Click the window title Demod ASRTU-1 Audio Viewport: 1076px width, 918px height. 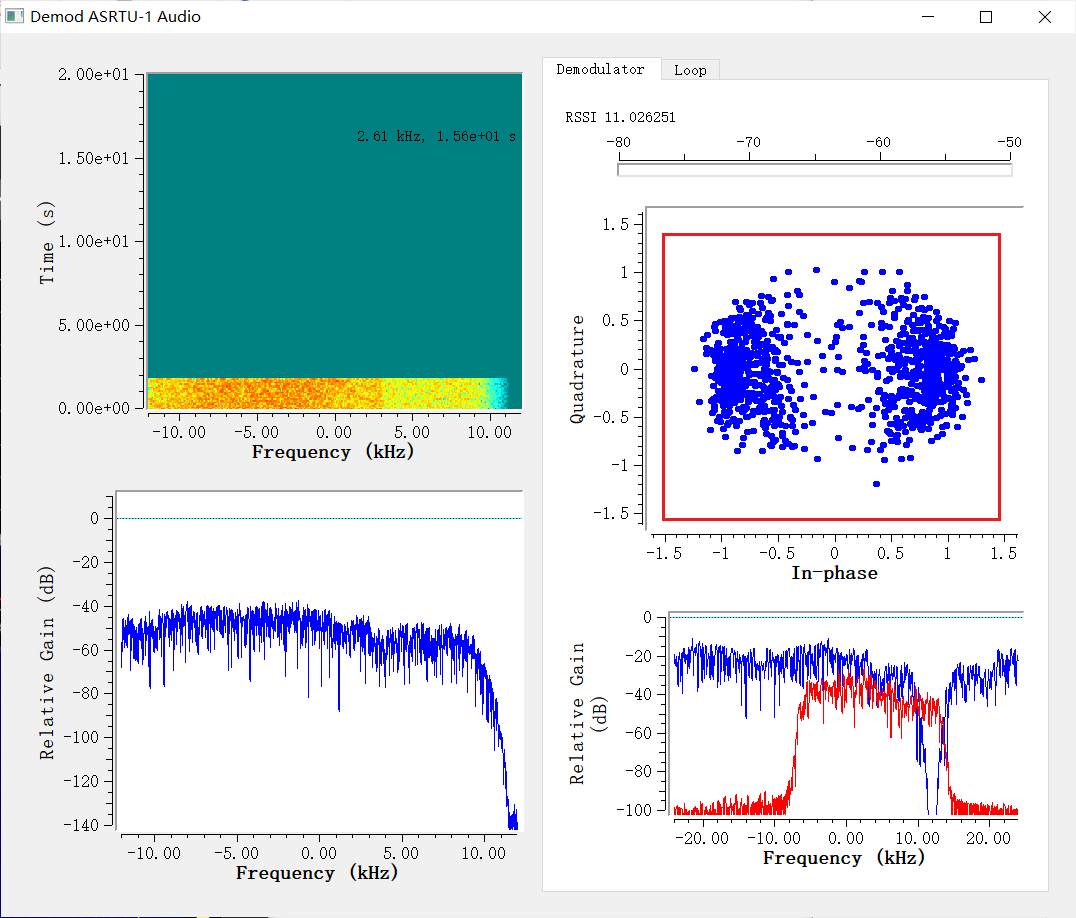pyautogui.click(x=115, y=17)
